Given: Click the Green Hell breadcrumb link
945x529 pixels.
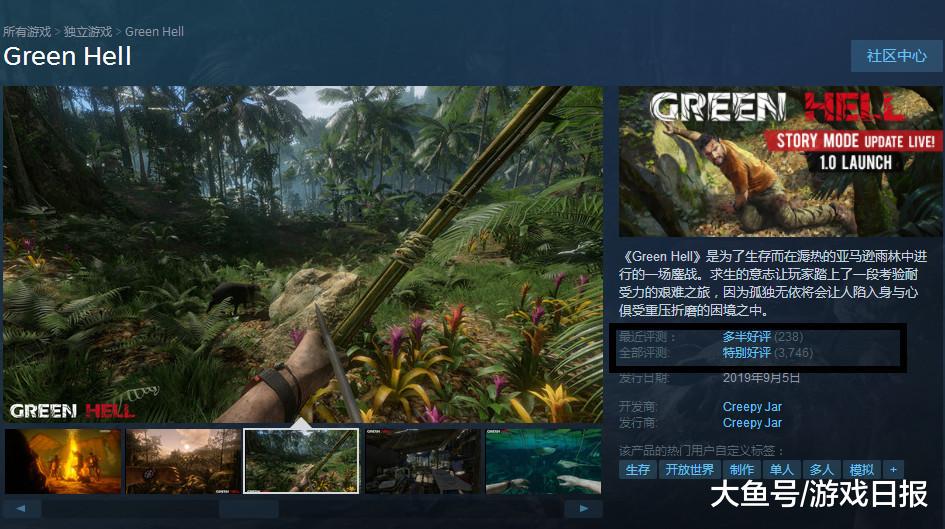Looking at the screenshot, I should (154, 31).
